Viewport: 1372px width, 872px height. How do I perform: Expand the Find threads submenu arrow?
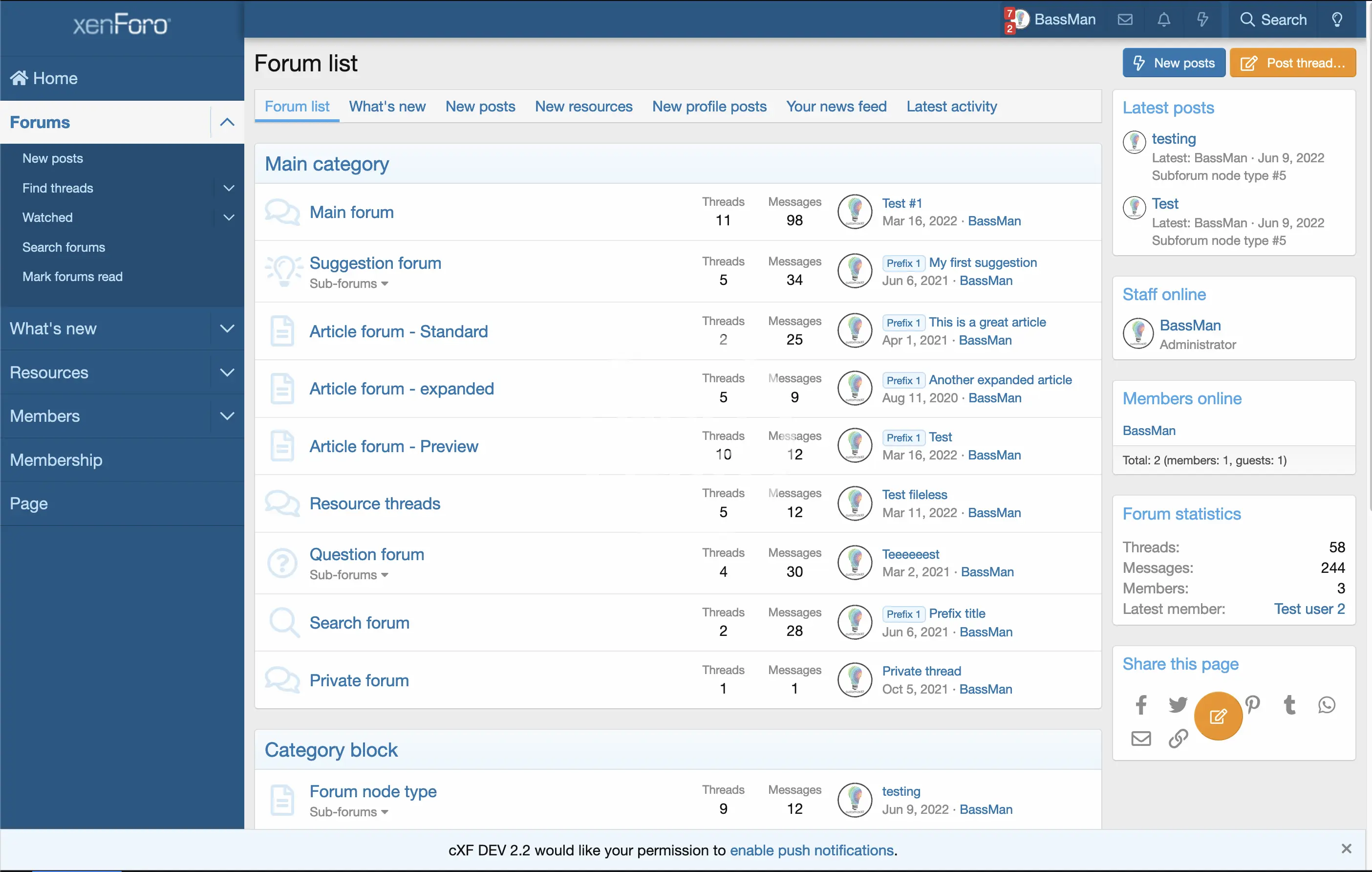pos(229,188)
